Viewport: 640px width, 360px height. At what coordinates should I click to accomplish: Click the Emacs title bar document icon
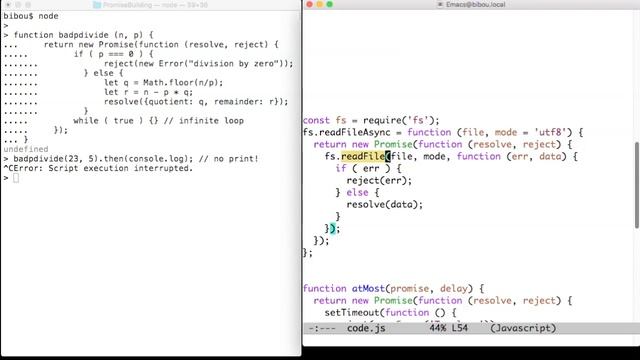pyautogui.click(x=440, y=4)
